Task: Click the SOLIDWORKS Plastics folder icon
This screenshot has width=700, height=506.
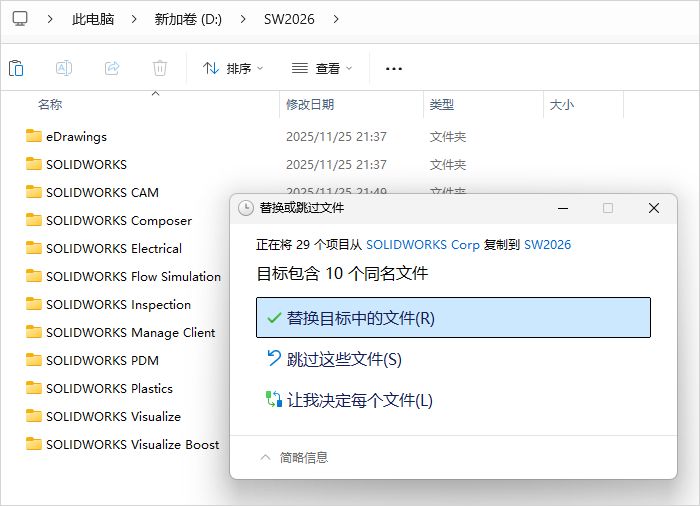Action: (x=34, y=388)
